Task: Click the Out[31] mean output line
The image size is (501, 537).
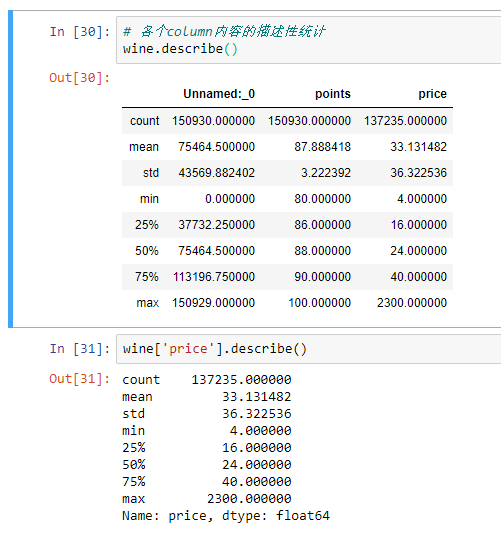Action: 207,397
